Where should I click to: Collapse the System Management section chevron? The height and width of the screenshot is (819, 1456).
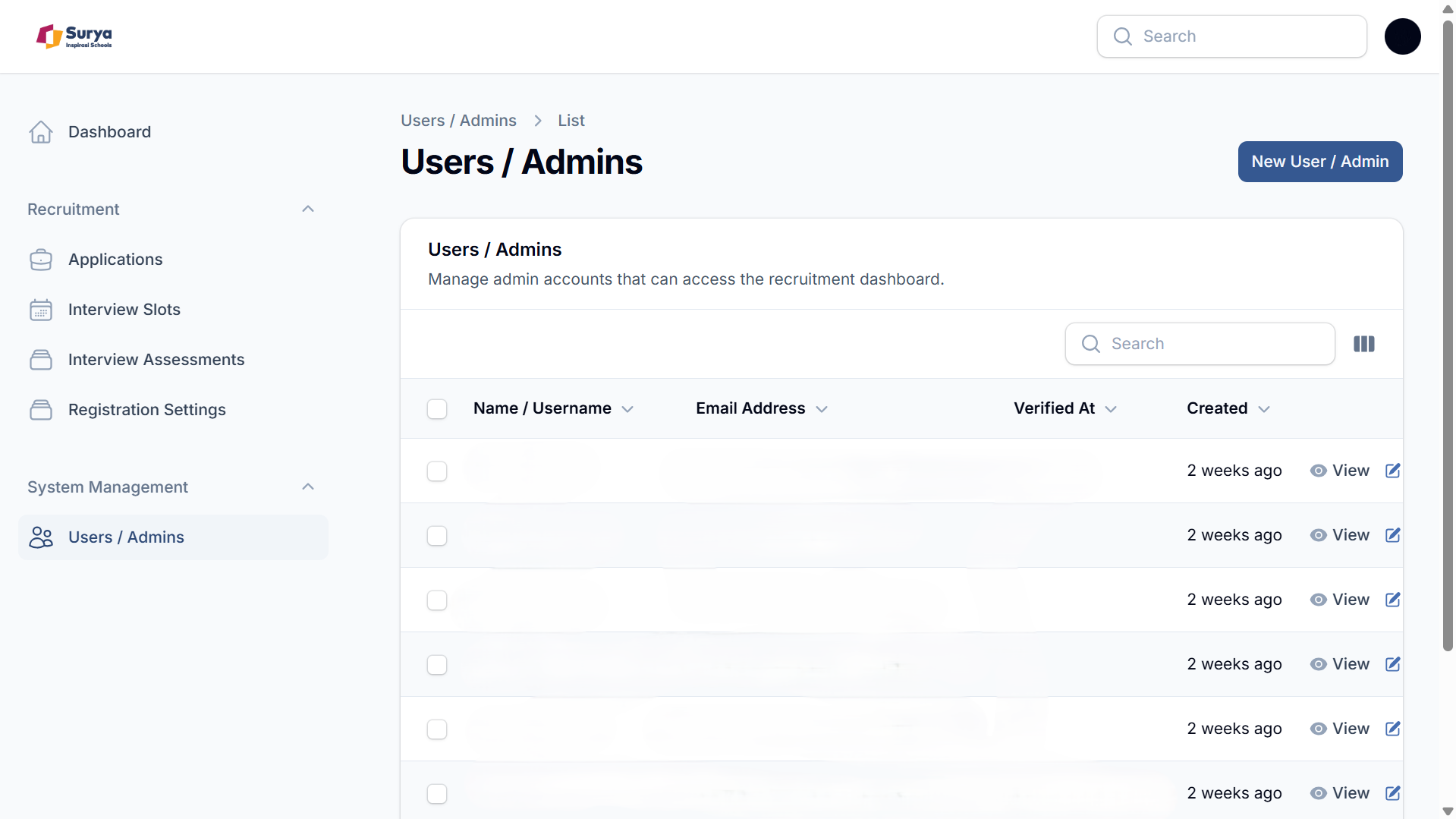click(x=308, y=487)
